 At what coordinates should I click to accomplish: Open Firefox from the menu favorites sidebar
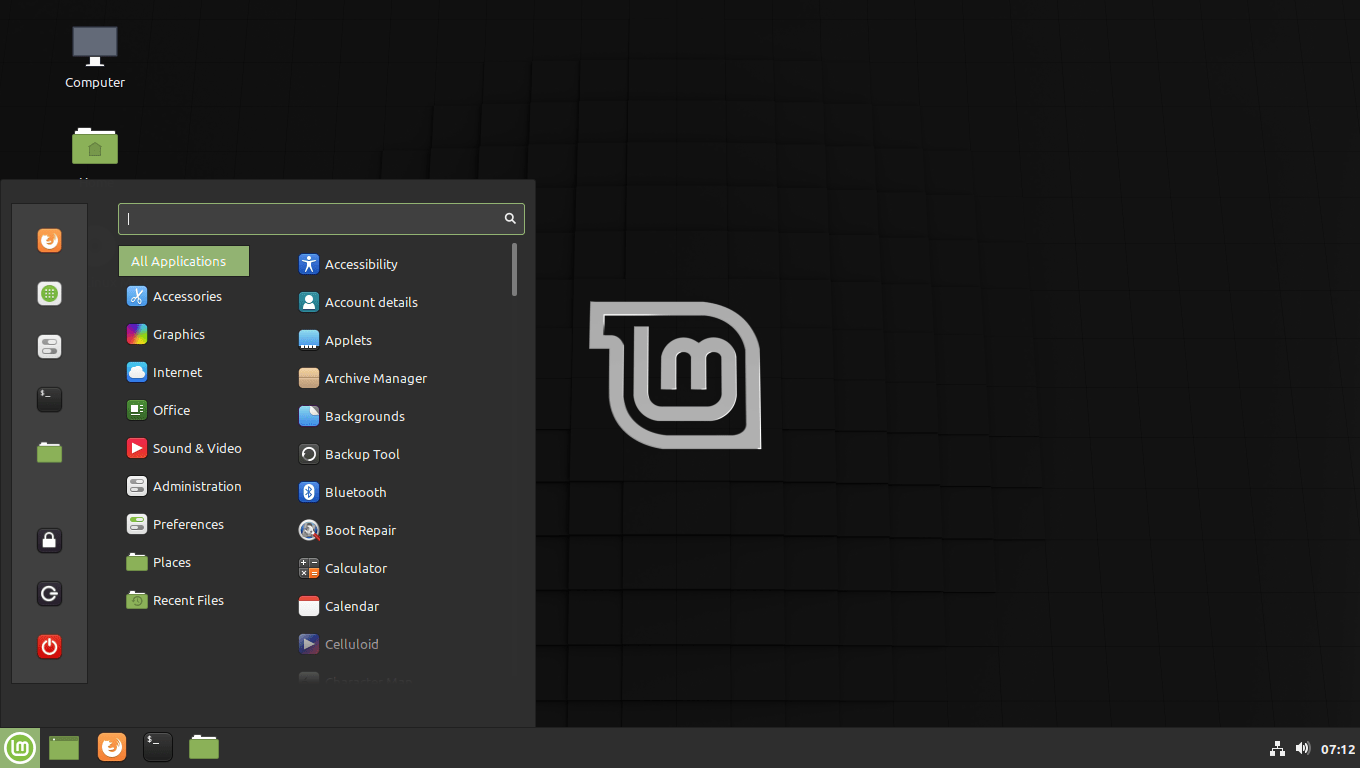pos(49,241)
